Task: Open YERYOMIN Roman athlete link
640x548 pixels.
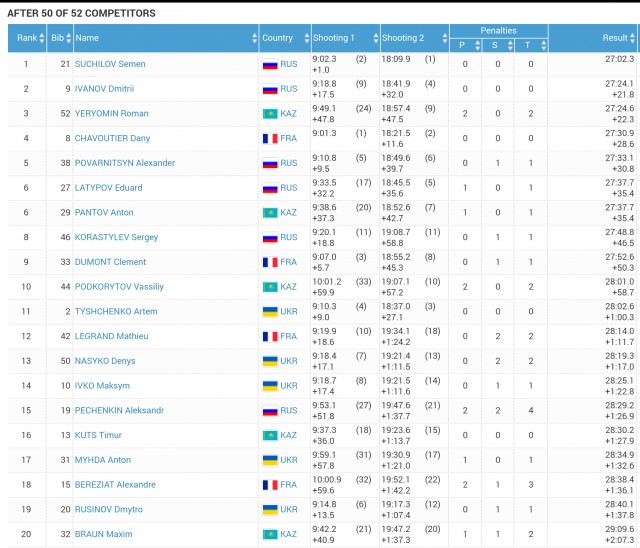Action: 111,113
